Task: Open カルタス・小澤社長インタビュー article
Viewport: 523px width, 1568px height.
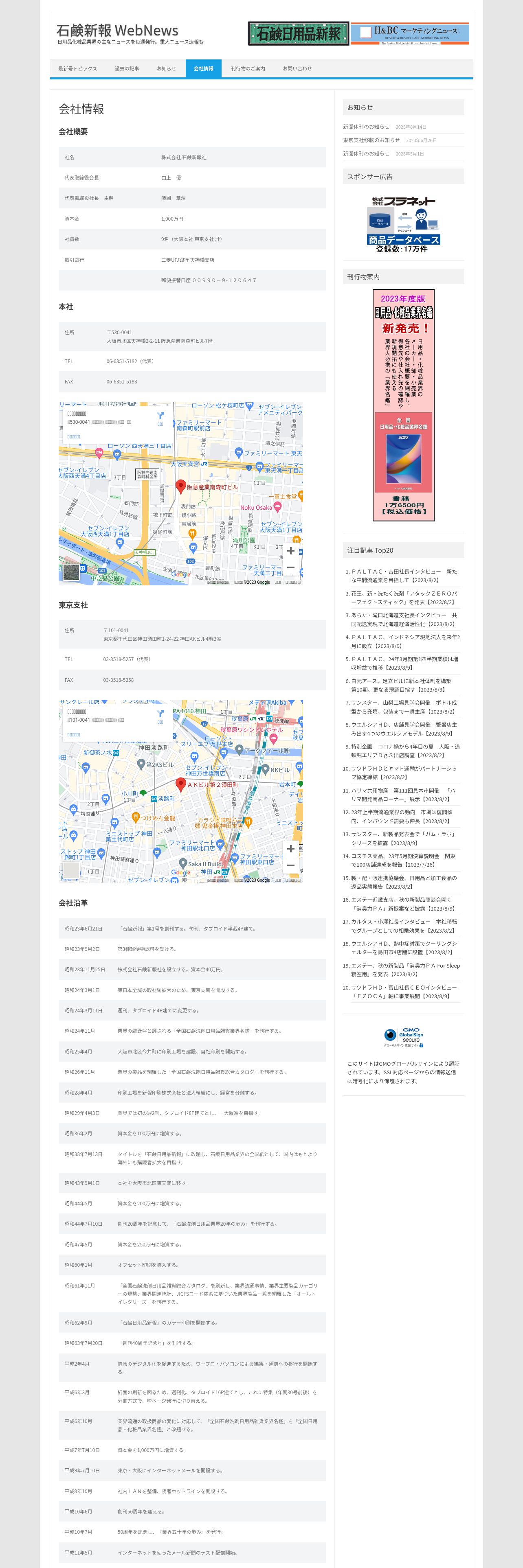Action: pyautogui.click(x=404, y=926)
